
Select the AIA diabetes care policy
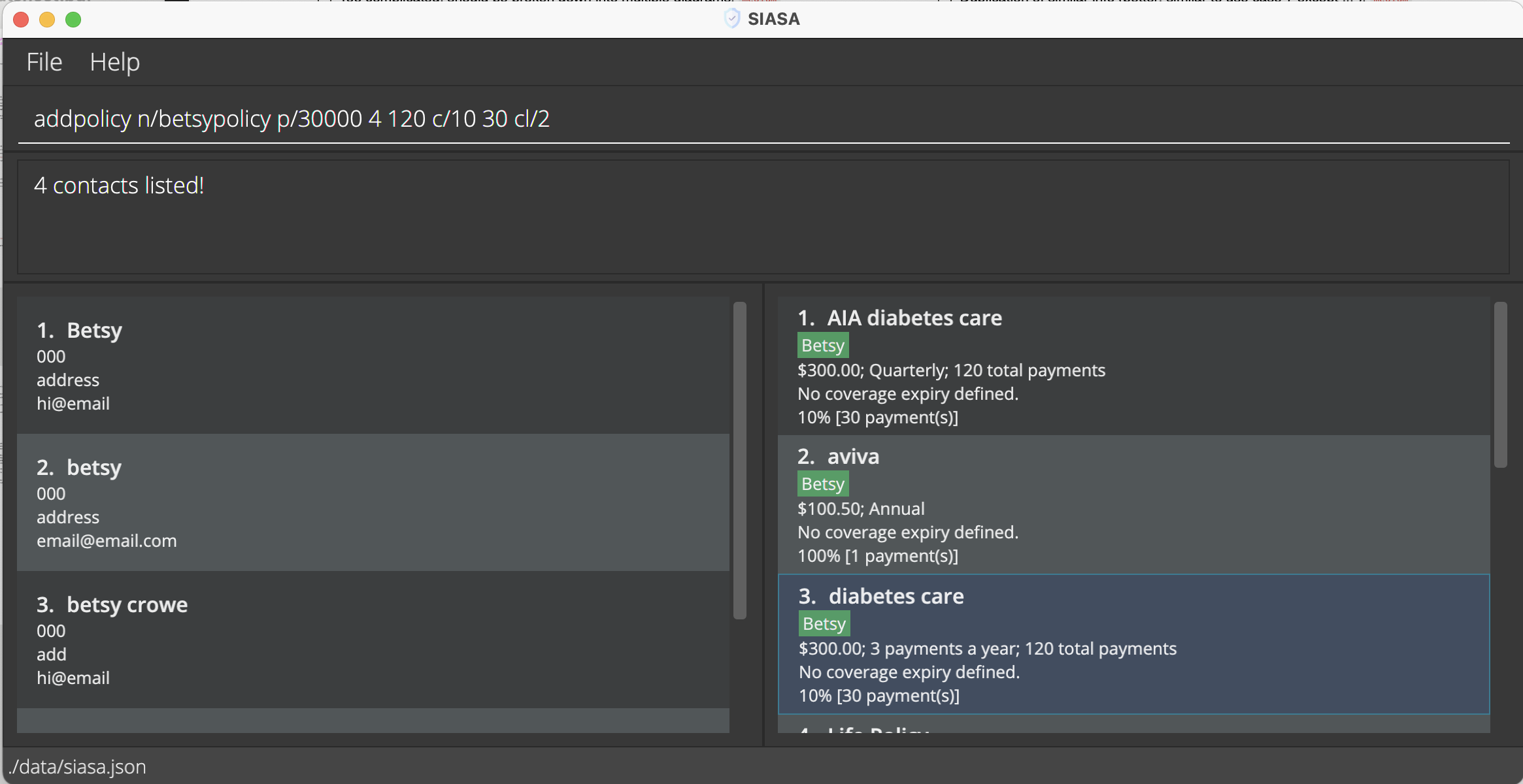(x=1133, y=367)
